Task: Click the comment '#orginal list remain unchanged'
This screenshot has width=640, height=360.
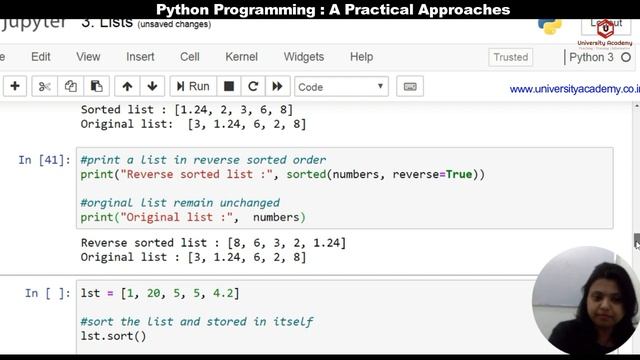Action: (x=180, y=203)
